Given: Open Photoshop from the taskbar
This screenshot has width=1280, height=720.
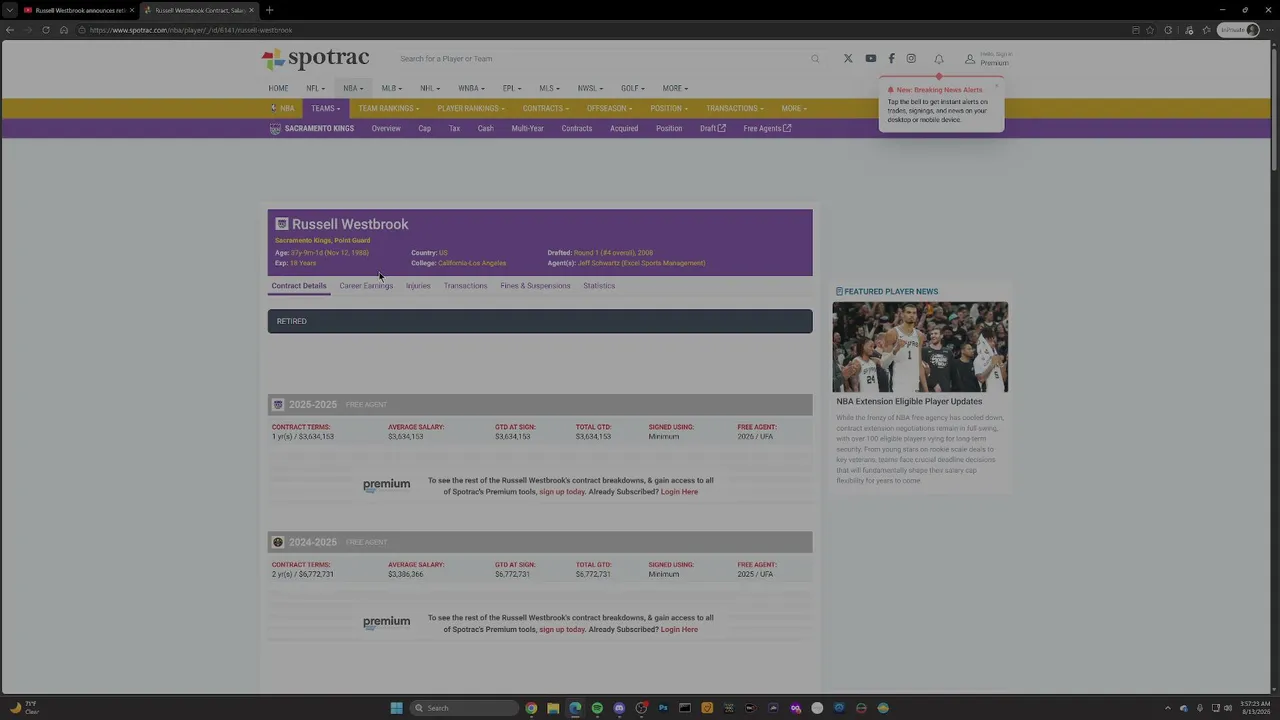Looking at the screenshot, I should [x=663, y=708].
